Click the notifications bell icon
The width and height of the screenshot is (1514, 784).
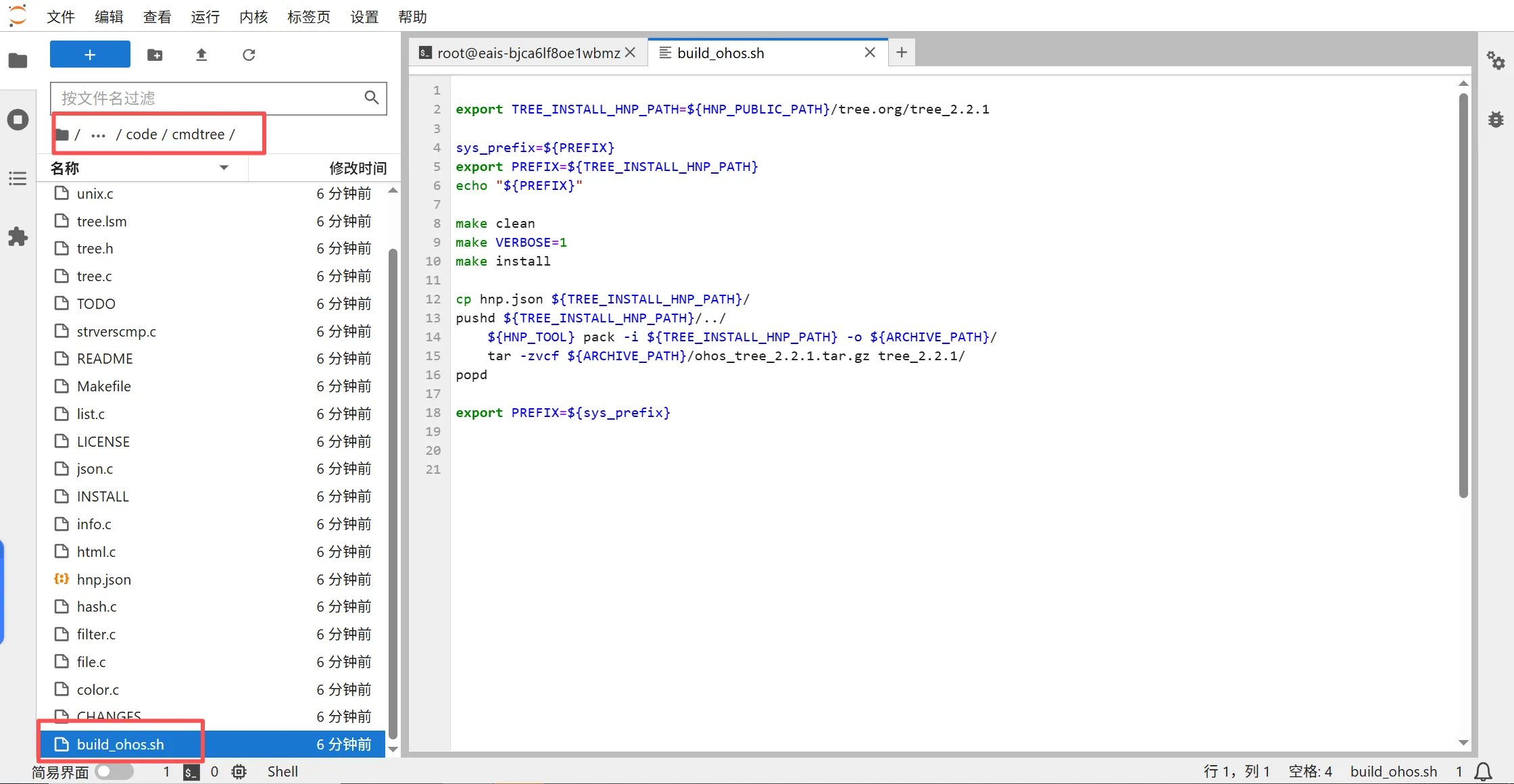[1484, 771]
